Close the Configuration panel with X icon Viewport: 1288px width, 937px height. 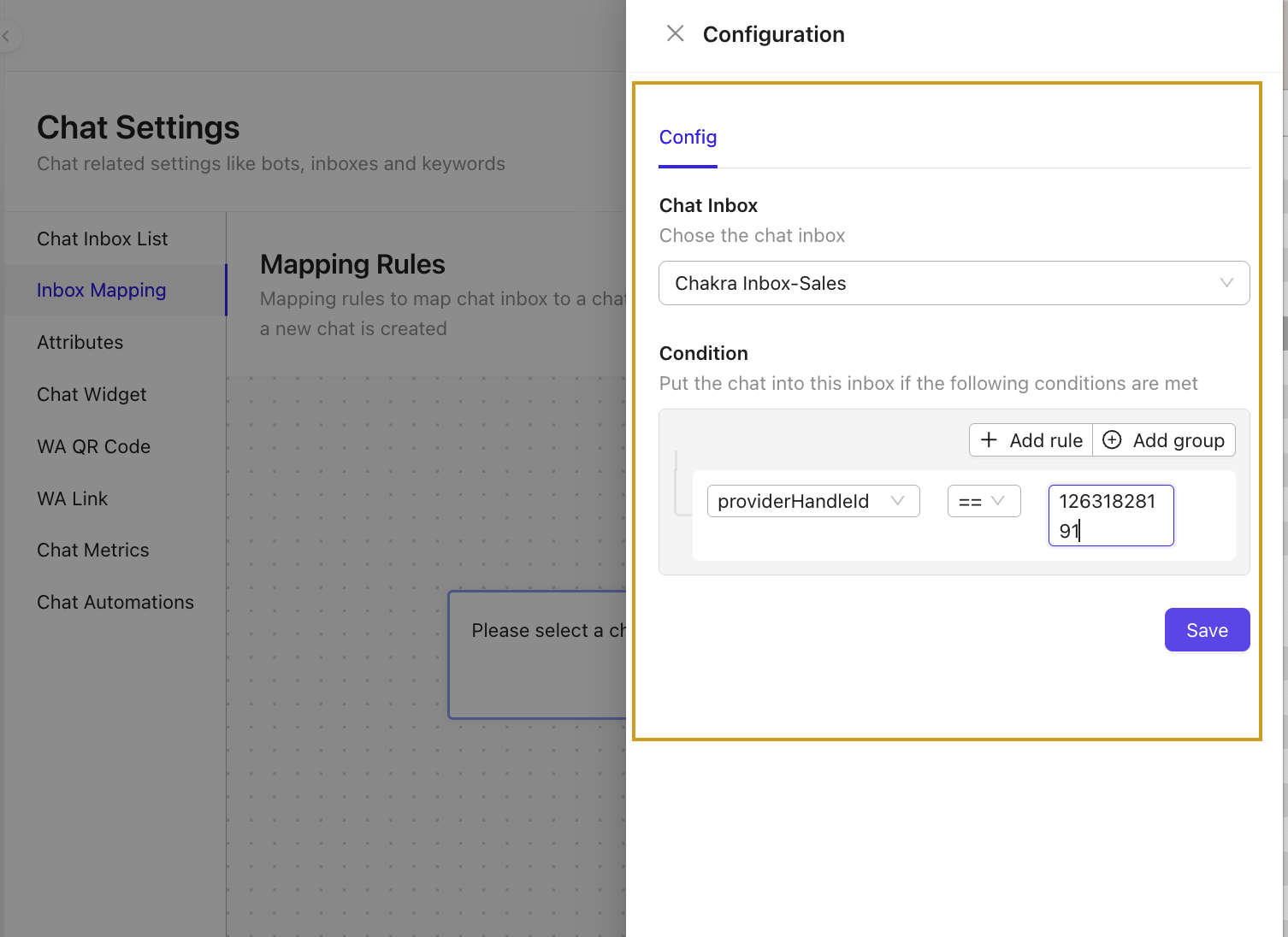(x=675, y=33)
